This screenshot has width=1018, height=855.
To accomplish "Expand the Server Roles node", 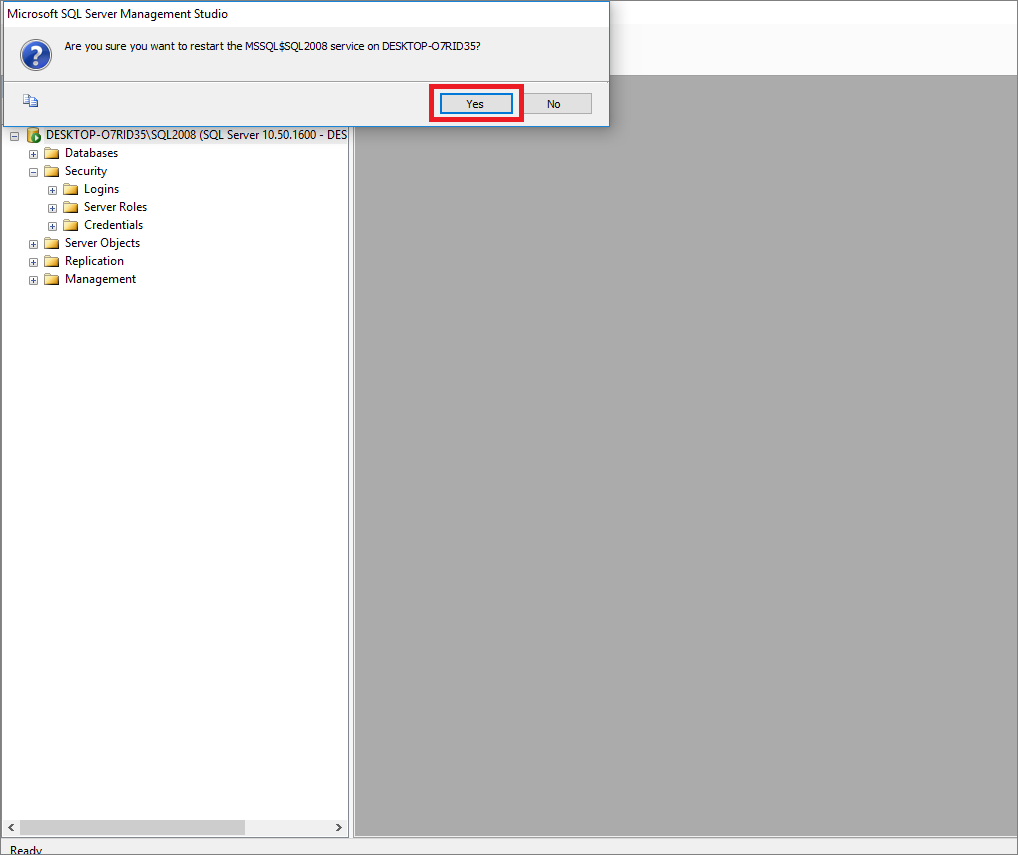I will [x=53, y=208].
